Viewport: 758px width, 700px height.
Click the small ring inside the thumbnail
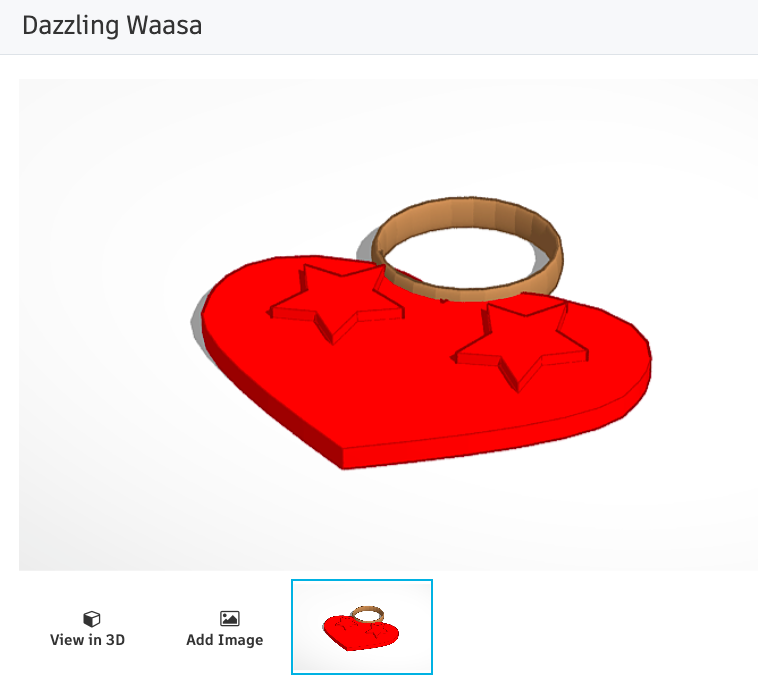(x=367, y=615)
